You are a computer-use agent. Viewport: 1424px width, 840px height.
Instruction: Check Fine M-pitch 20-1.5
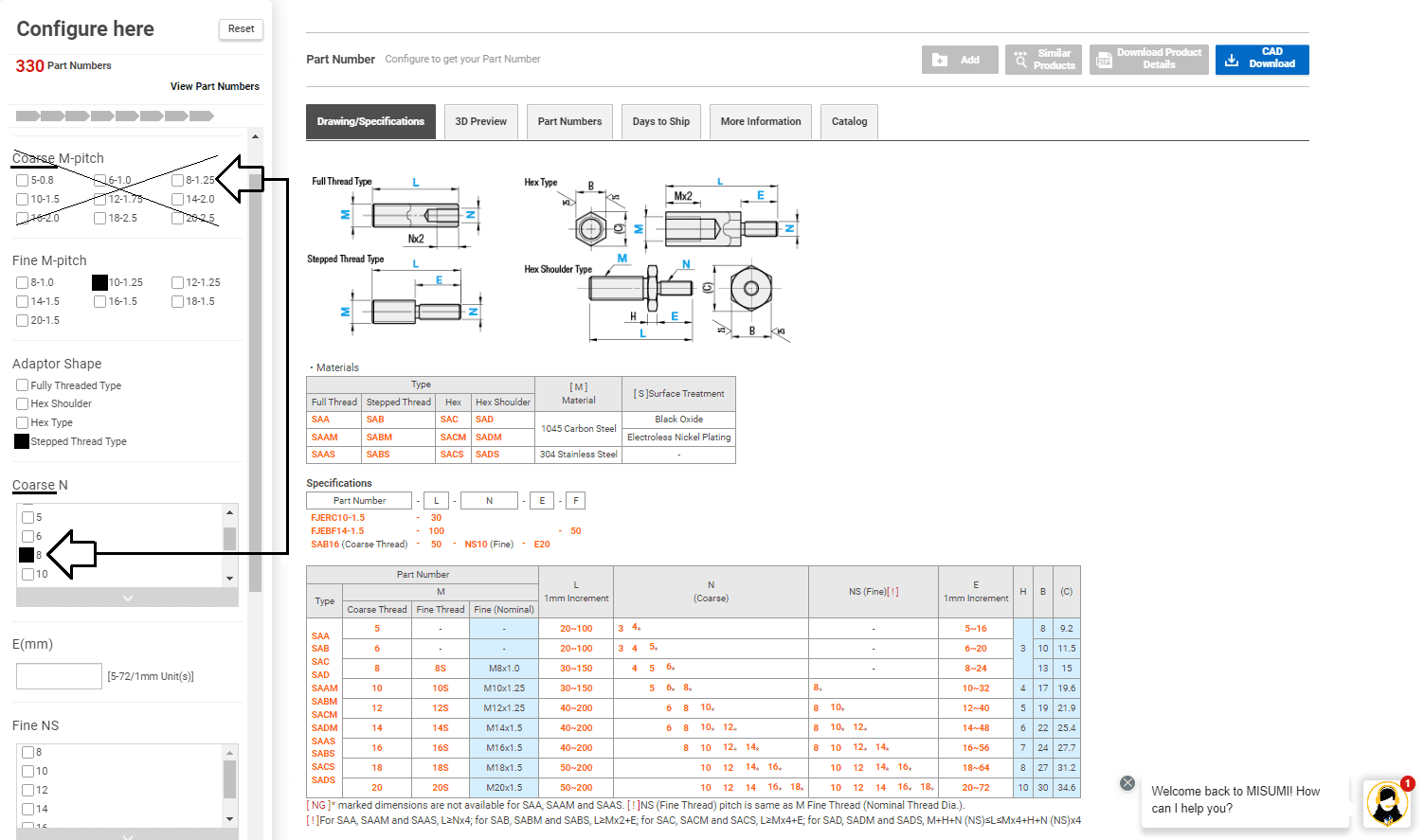tap(23, 320)
